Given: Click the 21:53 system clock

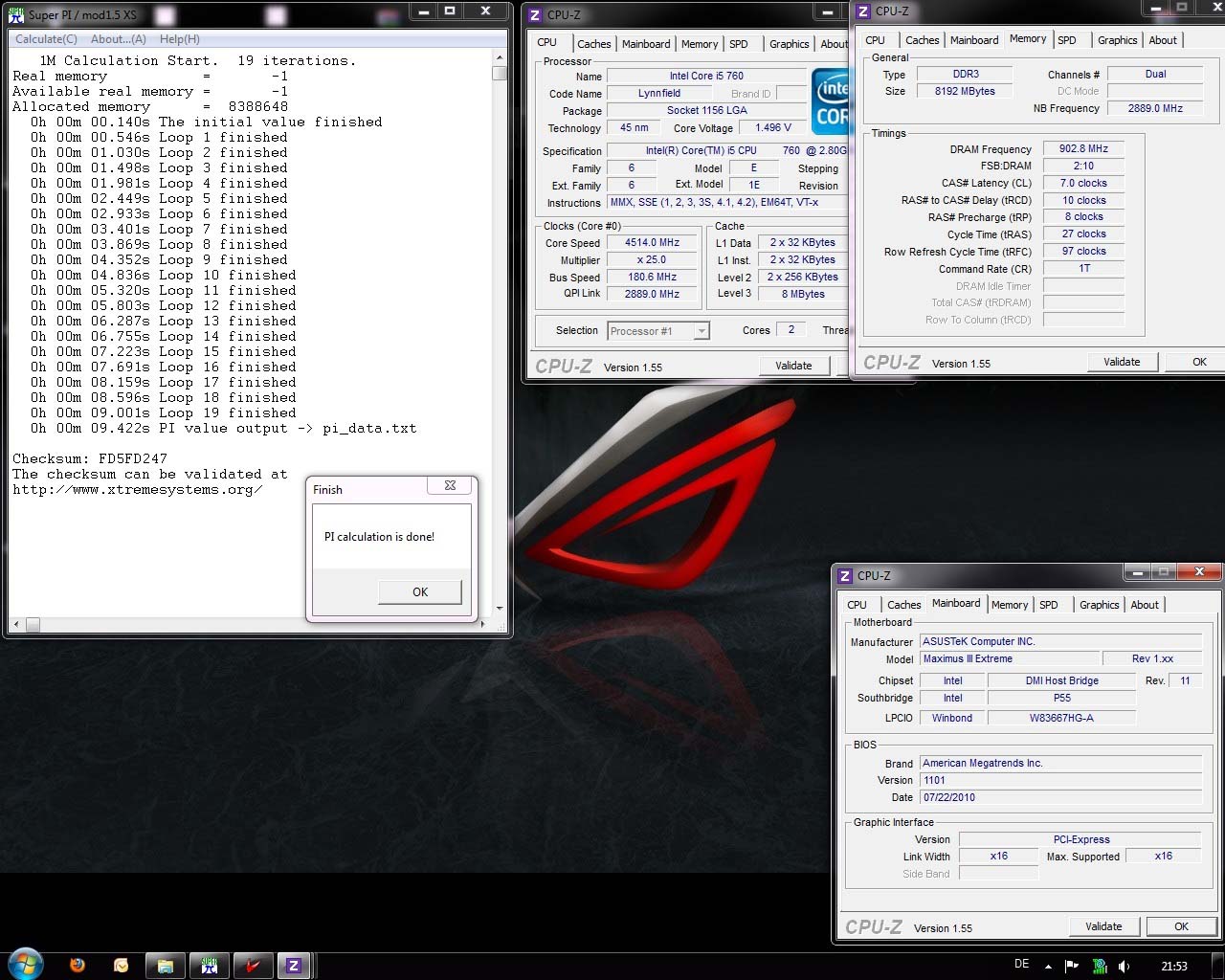Looking at the screenshot, I should (1174, 967).
